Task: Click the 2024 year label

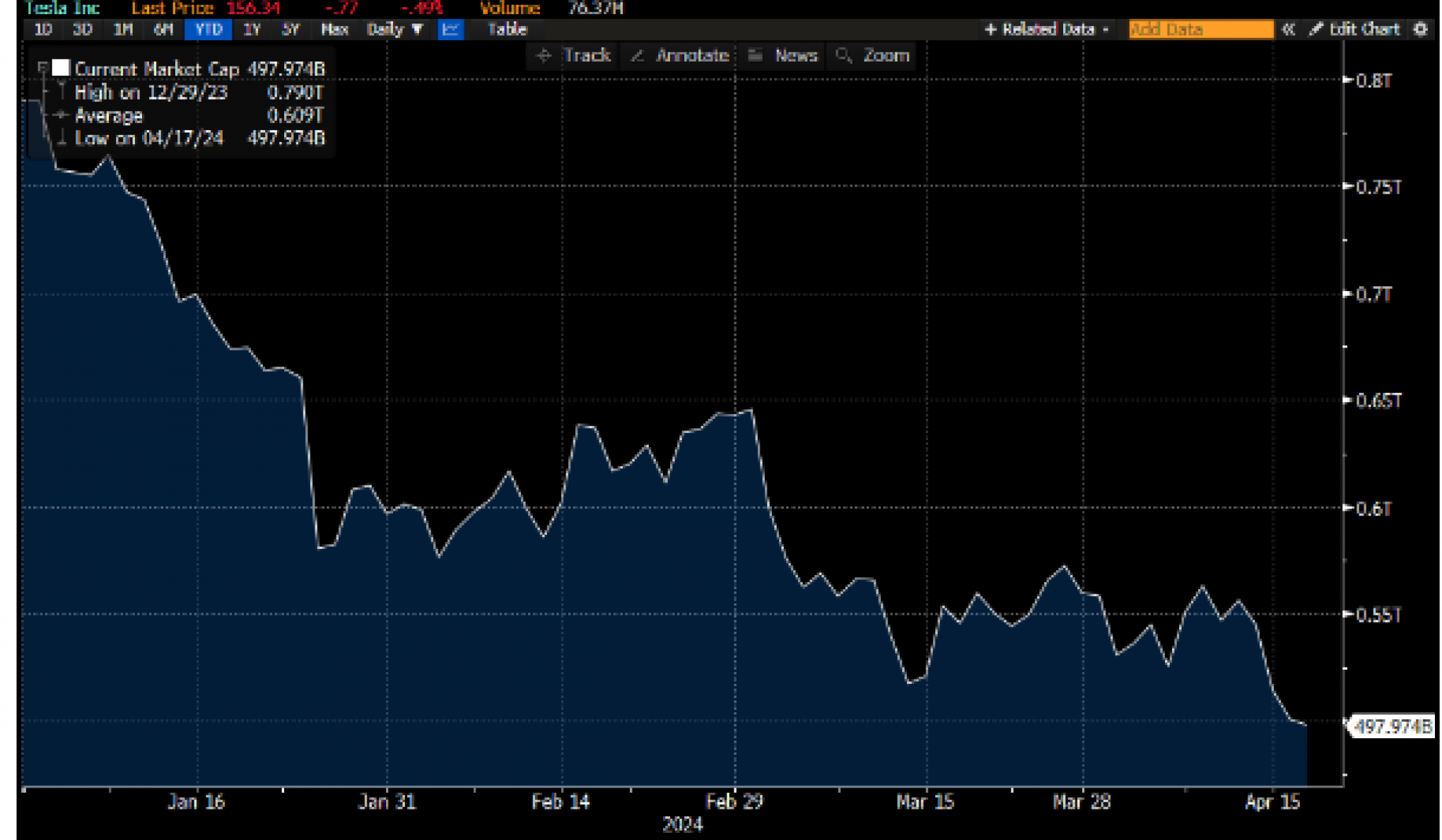Action: click(682, 824)
